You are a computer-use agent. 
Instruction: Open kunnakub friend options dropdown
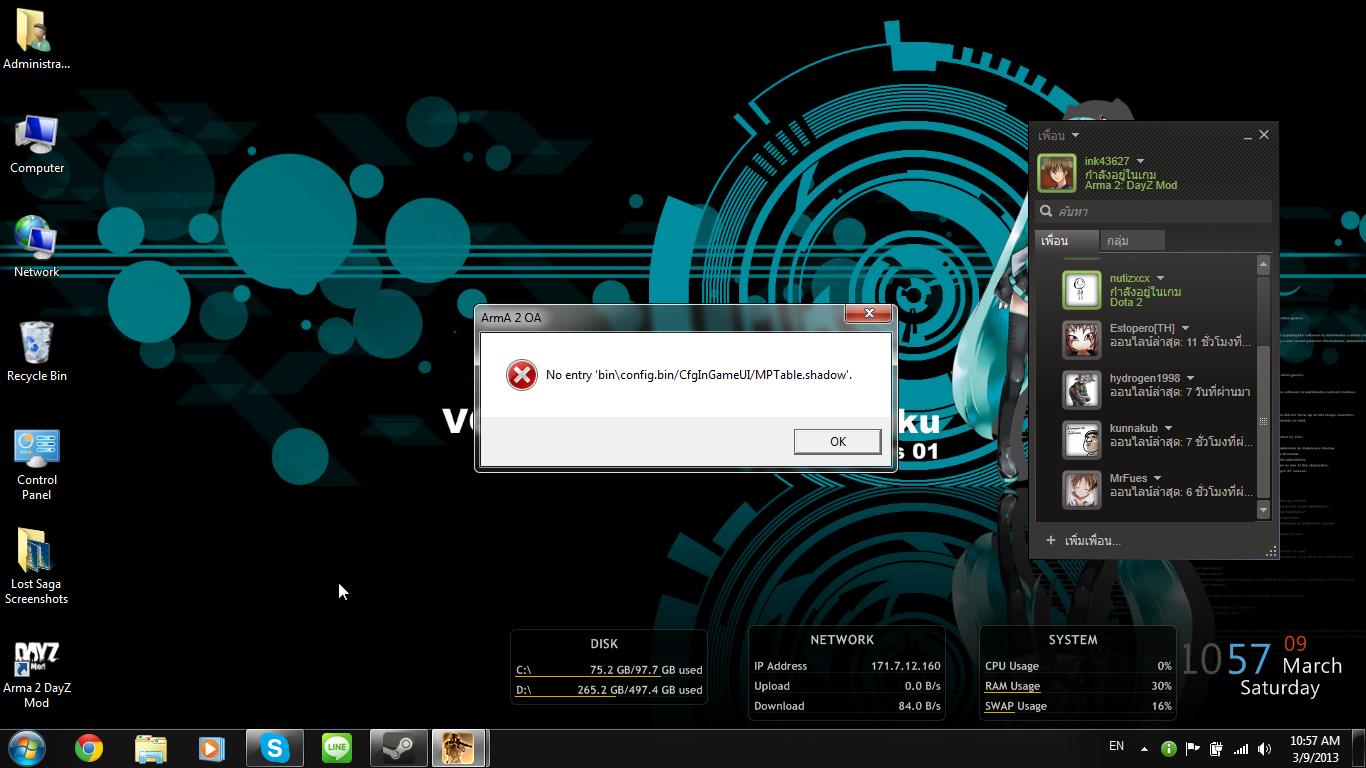(x=1168, y=428)
